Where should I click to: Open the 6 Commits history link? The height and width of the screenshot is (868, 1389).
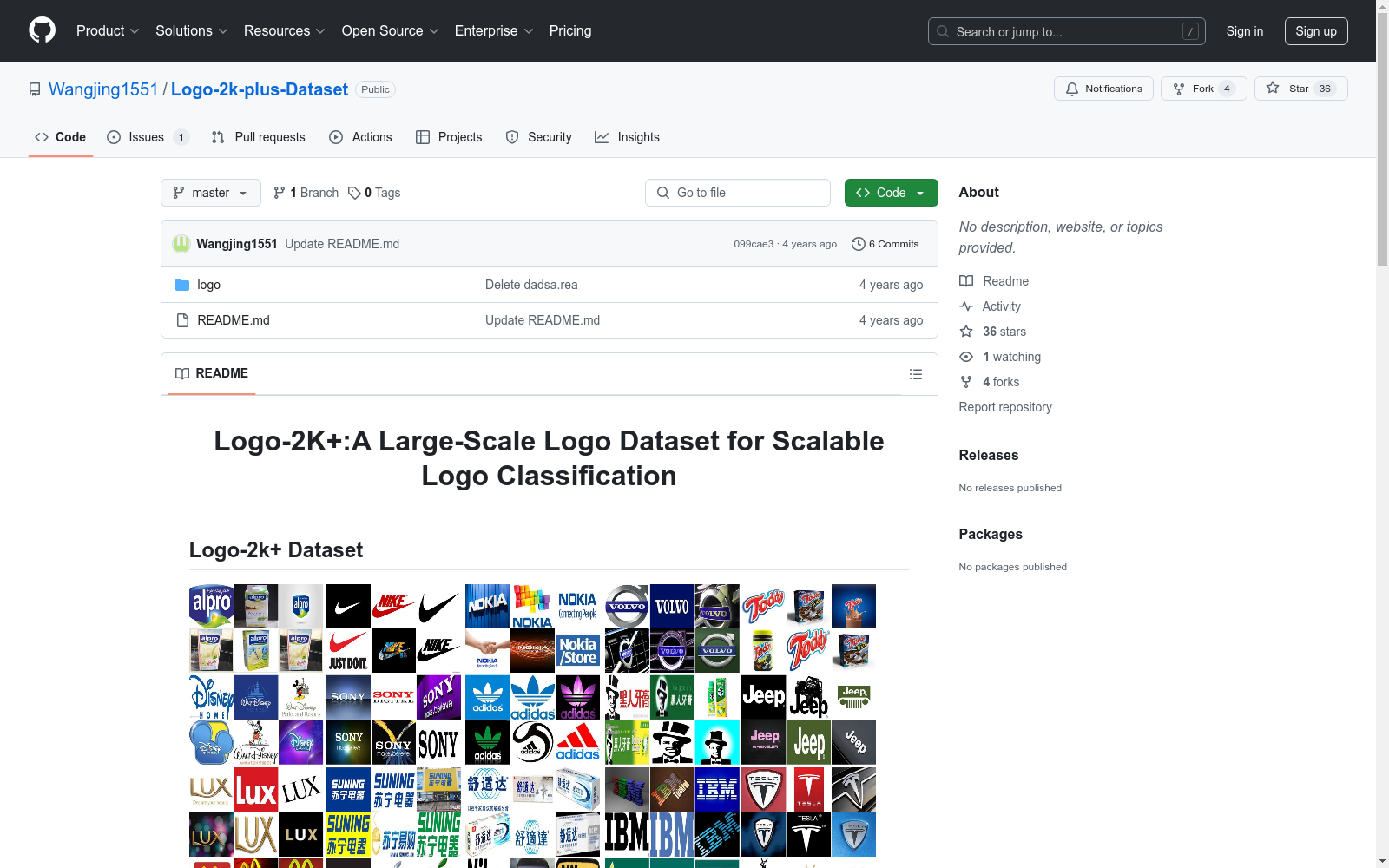[885, 244]
